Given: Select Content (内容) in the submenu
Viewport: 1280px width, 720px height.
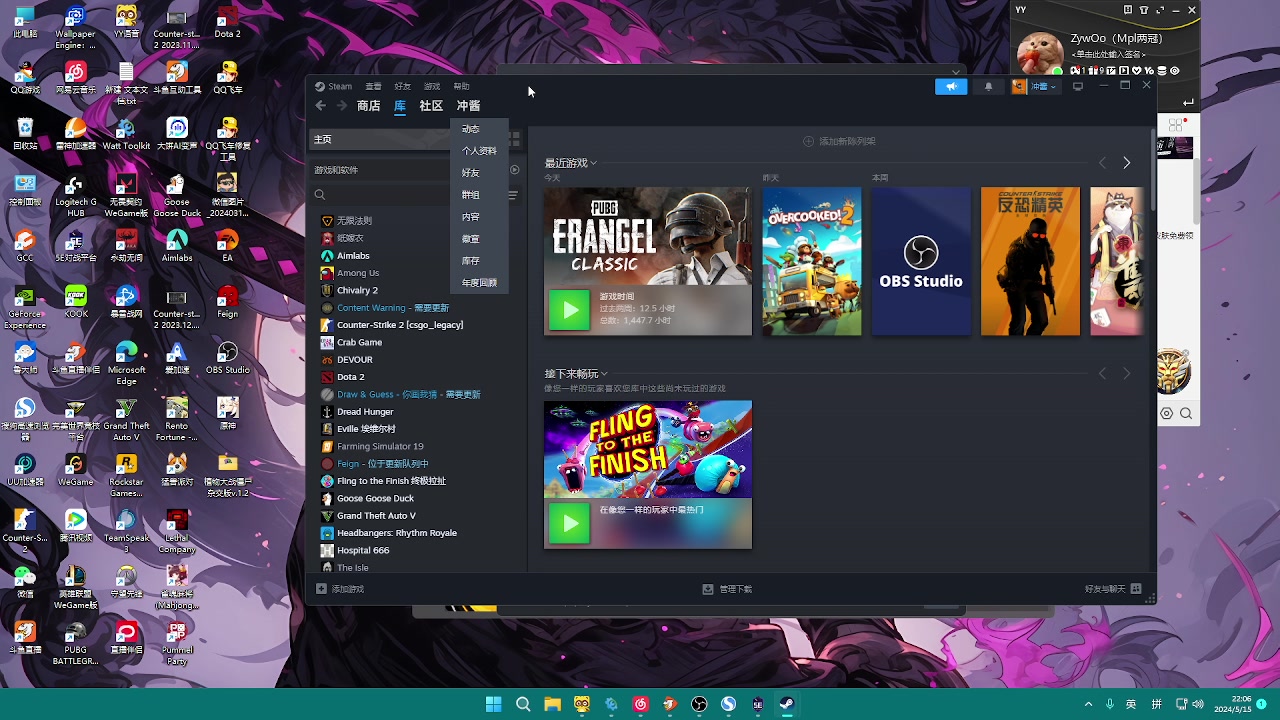Looking at the screenshot, I should pyautogui.click(x=470, y=217).
